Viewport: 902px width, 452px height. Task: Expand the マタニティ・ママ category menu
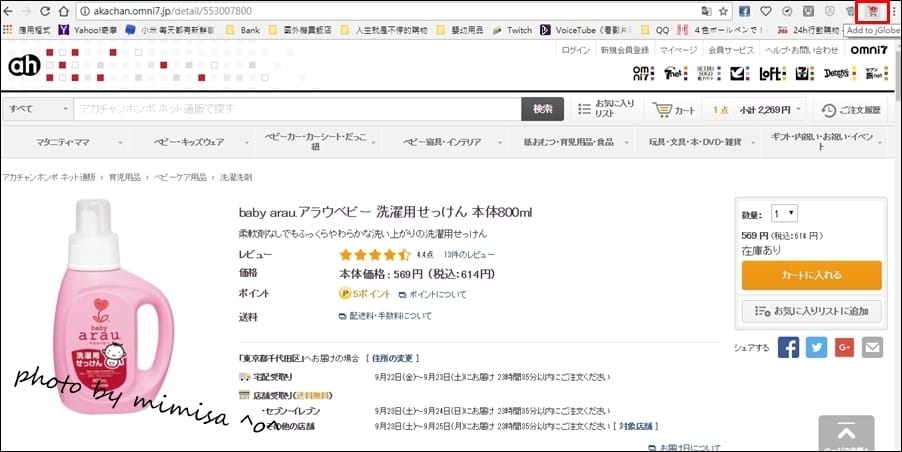[67, 141]
